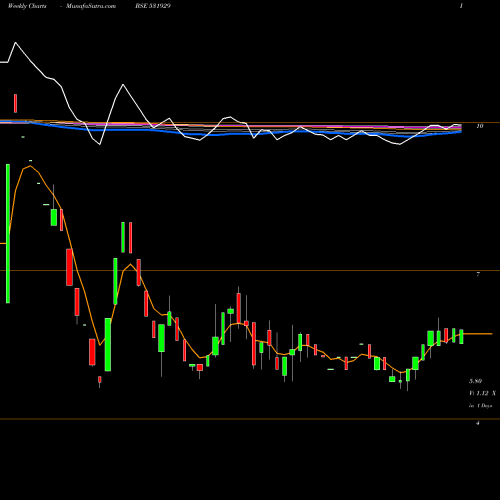Click the price axis label '10'
500x500 pixels.
[480, 126]
